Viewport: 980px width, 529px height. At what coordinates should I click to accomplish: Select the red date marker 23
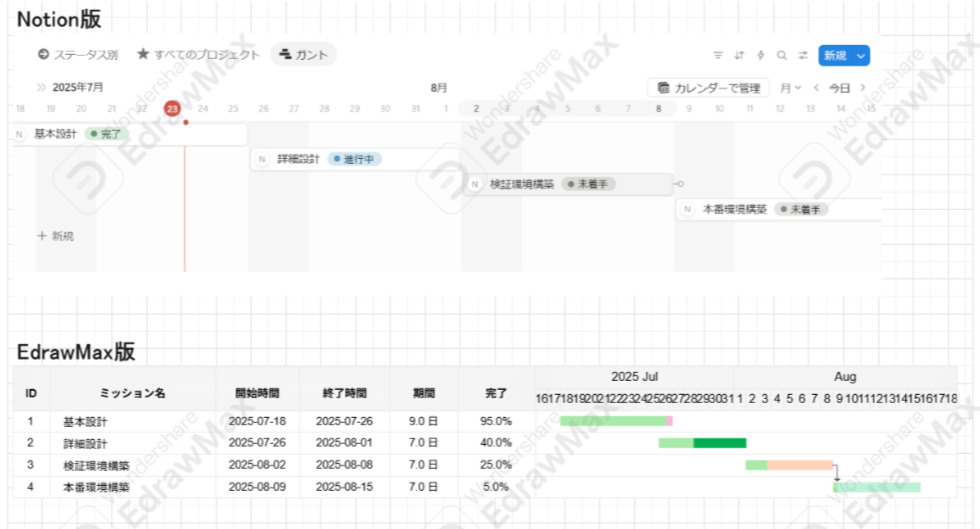(172, 109)
